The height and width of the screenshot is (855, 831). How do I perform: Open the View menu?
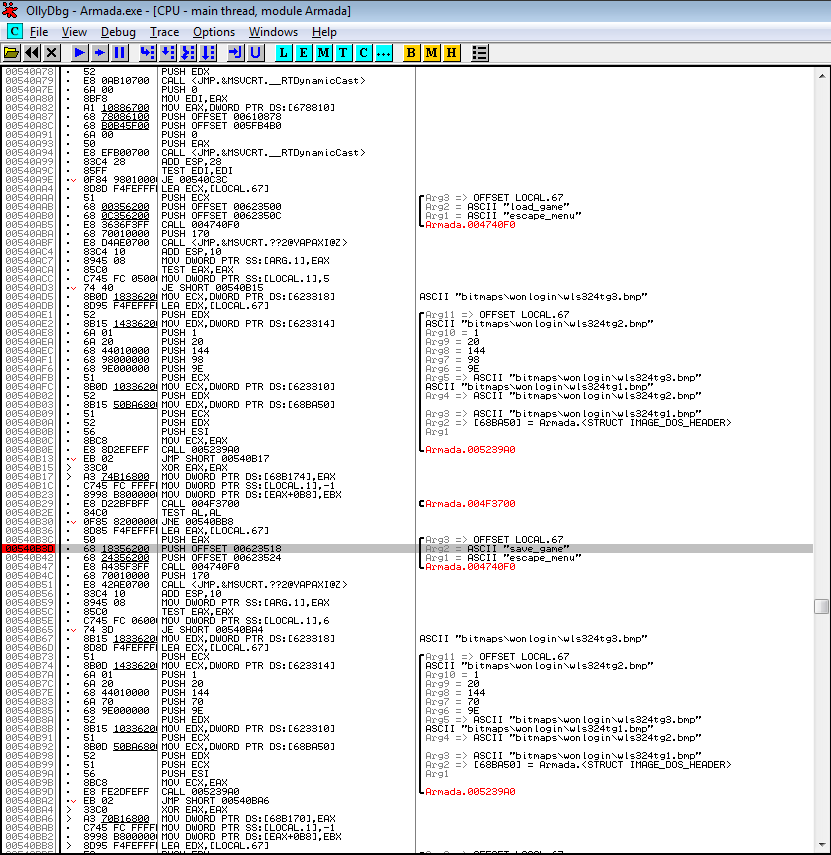point(74,32)
